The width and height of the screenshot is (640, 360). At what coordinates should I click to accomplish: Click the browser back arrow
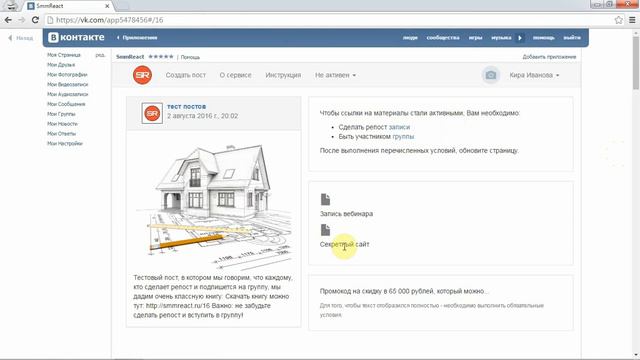(8, 20)
